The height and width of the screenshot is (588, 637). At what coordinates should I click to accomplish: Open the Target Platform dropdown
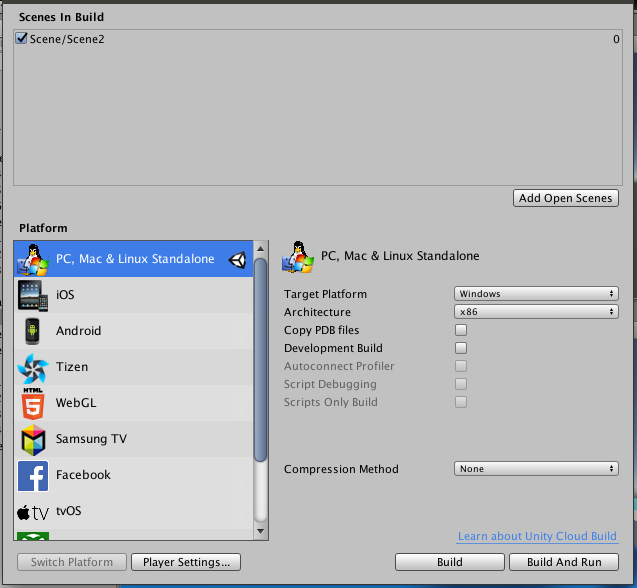[x=536, y=293]
